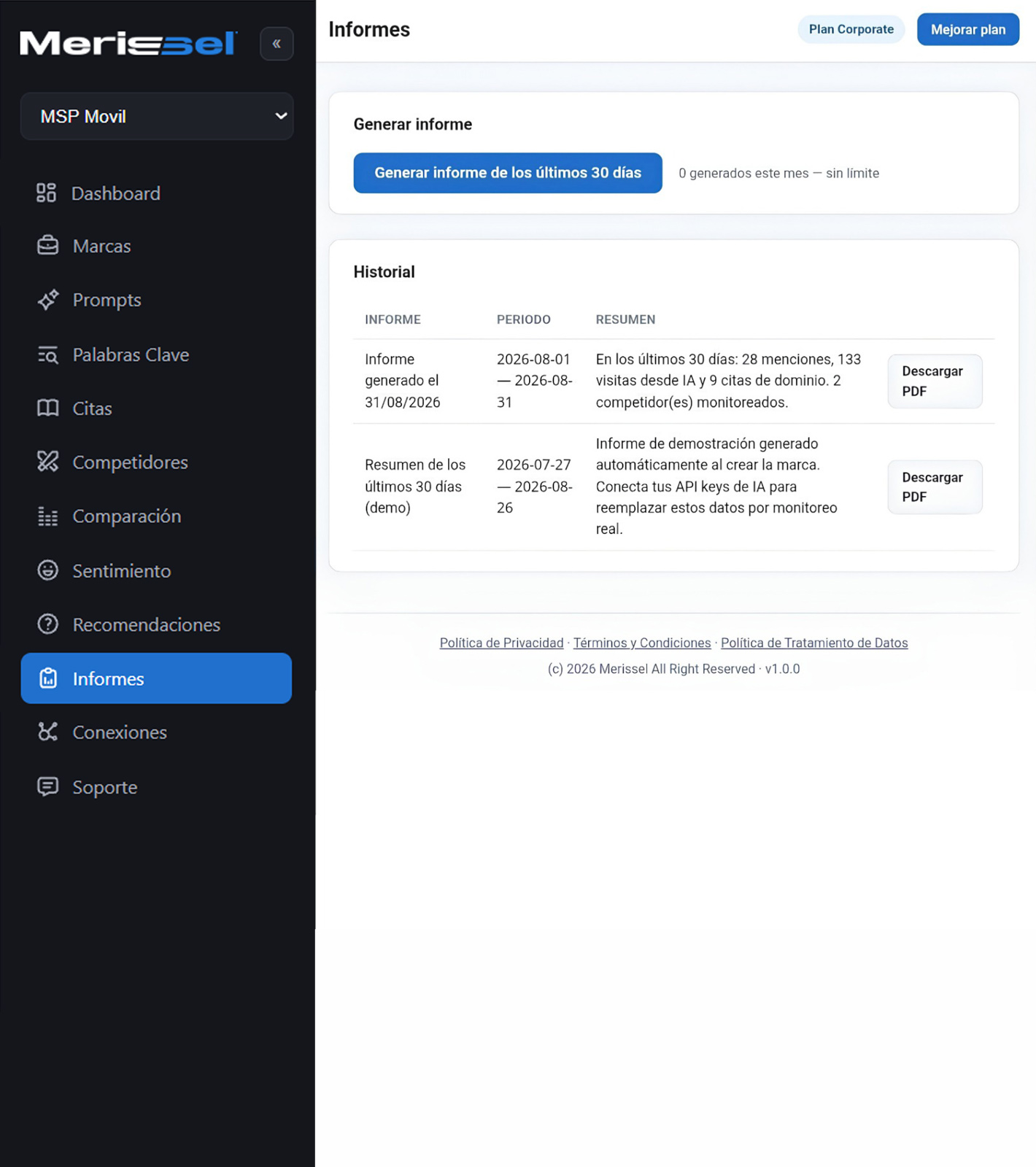The width and height of the screenshot is (1036, 1167).
Task: Click the RESUMEN column header
Action: pos(625,319)
